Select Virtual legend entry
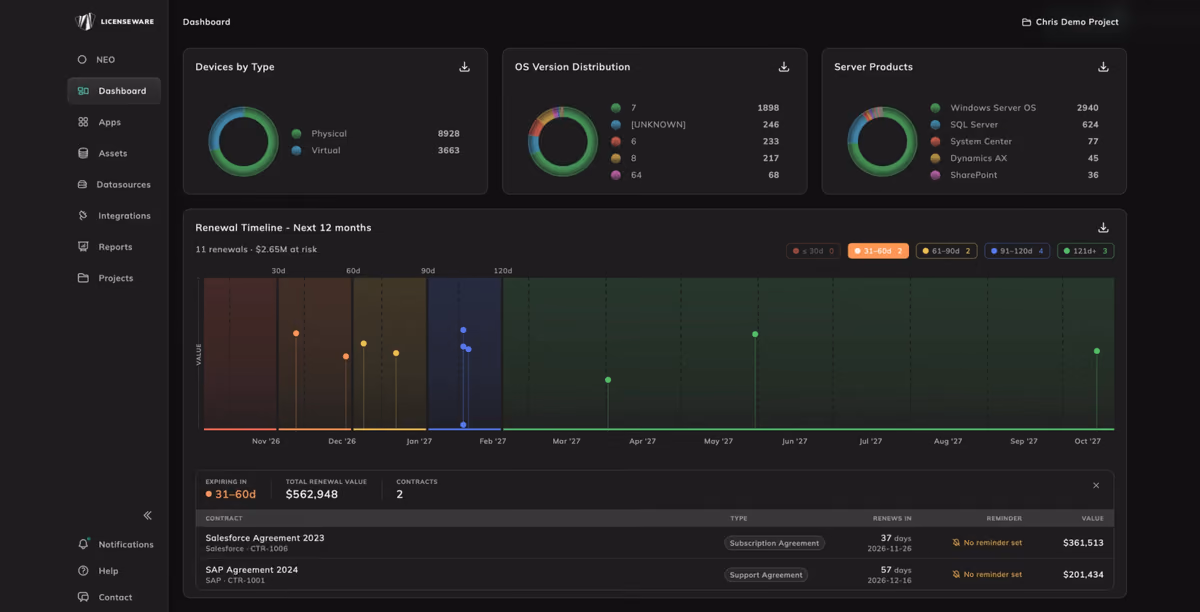The image size is (1200, 612). (375, 150)
